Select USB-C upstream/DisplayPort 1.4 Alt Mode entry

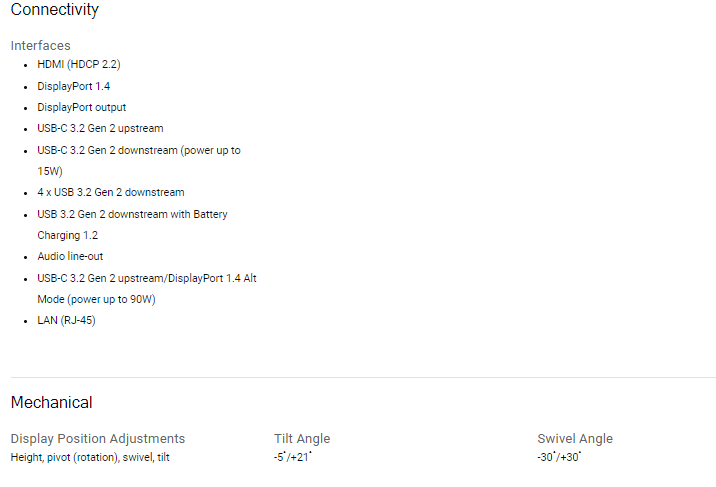click(147, 288)
